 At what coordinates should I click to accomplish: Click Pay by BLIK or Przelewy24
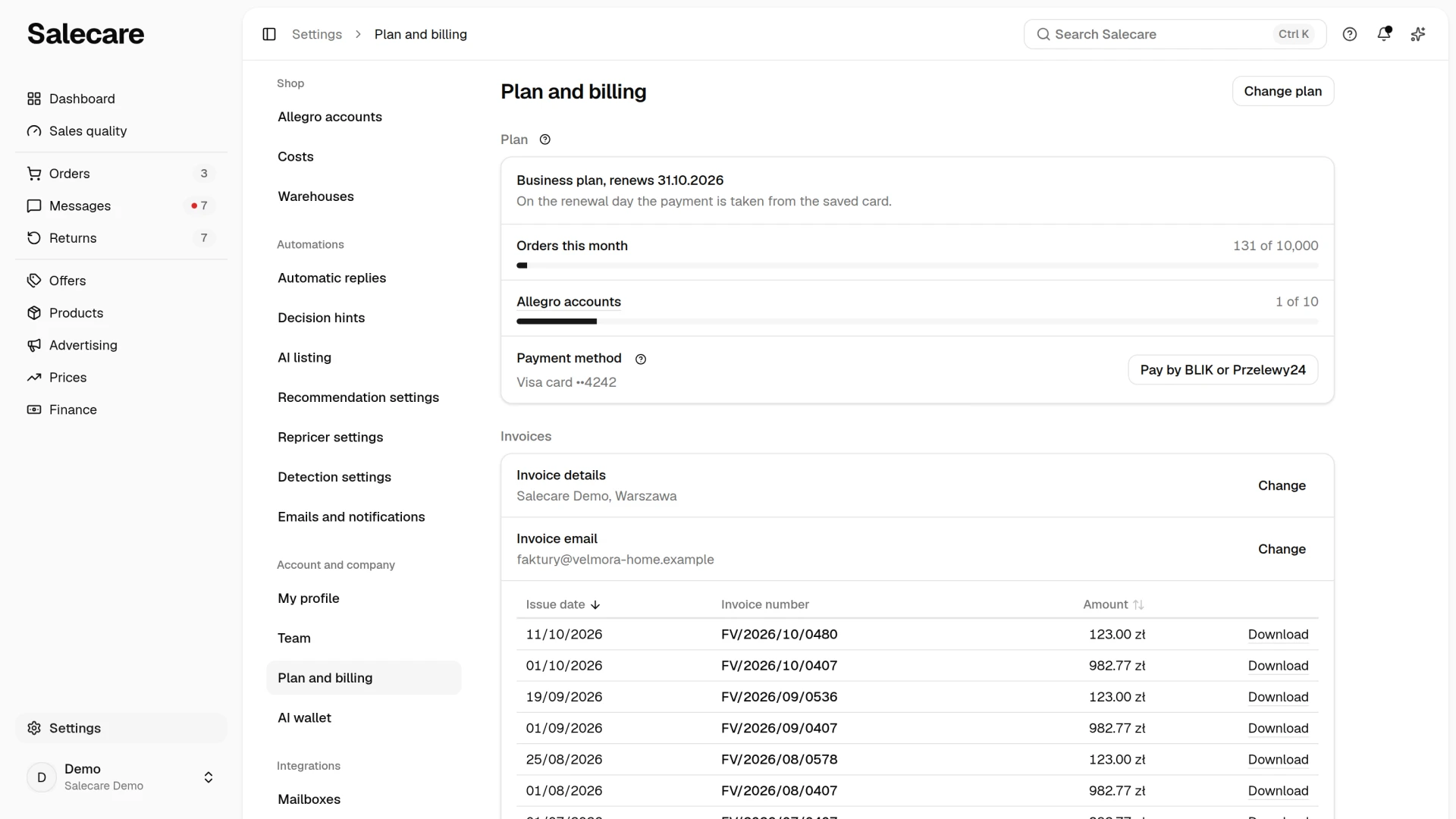click(x=1223, y=370)
